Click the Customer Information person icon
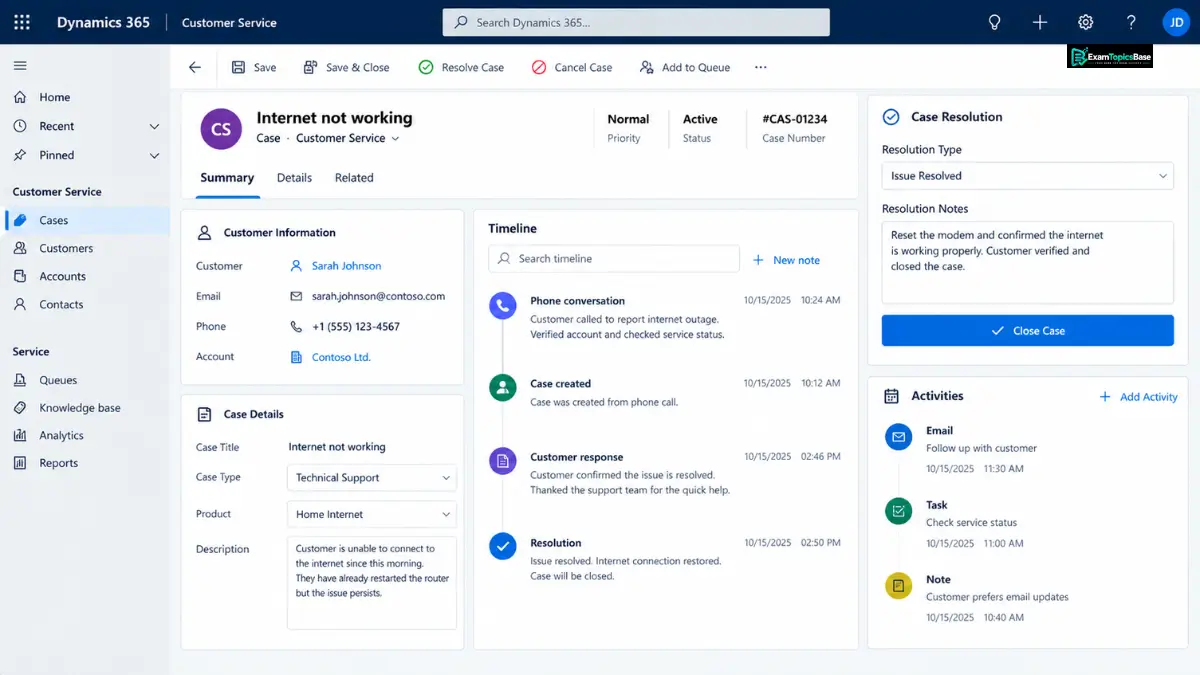1200x675 pixels. (x=204, y=232)
